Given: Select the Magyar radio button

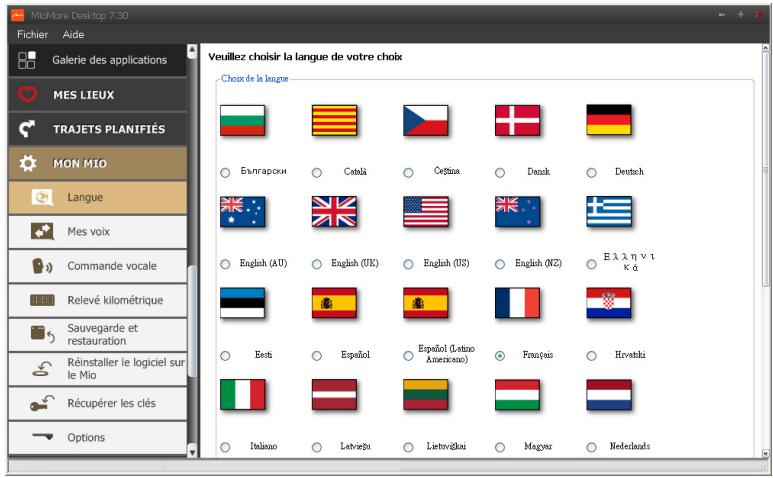Looking at the screenshot, I should 500,447.
